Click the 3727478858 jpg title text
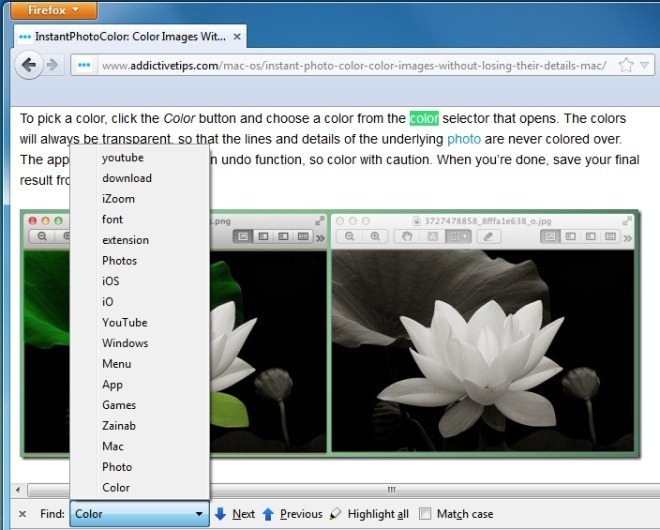Viewport: 660px width, 530px height. click(487, 221)
